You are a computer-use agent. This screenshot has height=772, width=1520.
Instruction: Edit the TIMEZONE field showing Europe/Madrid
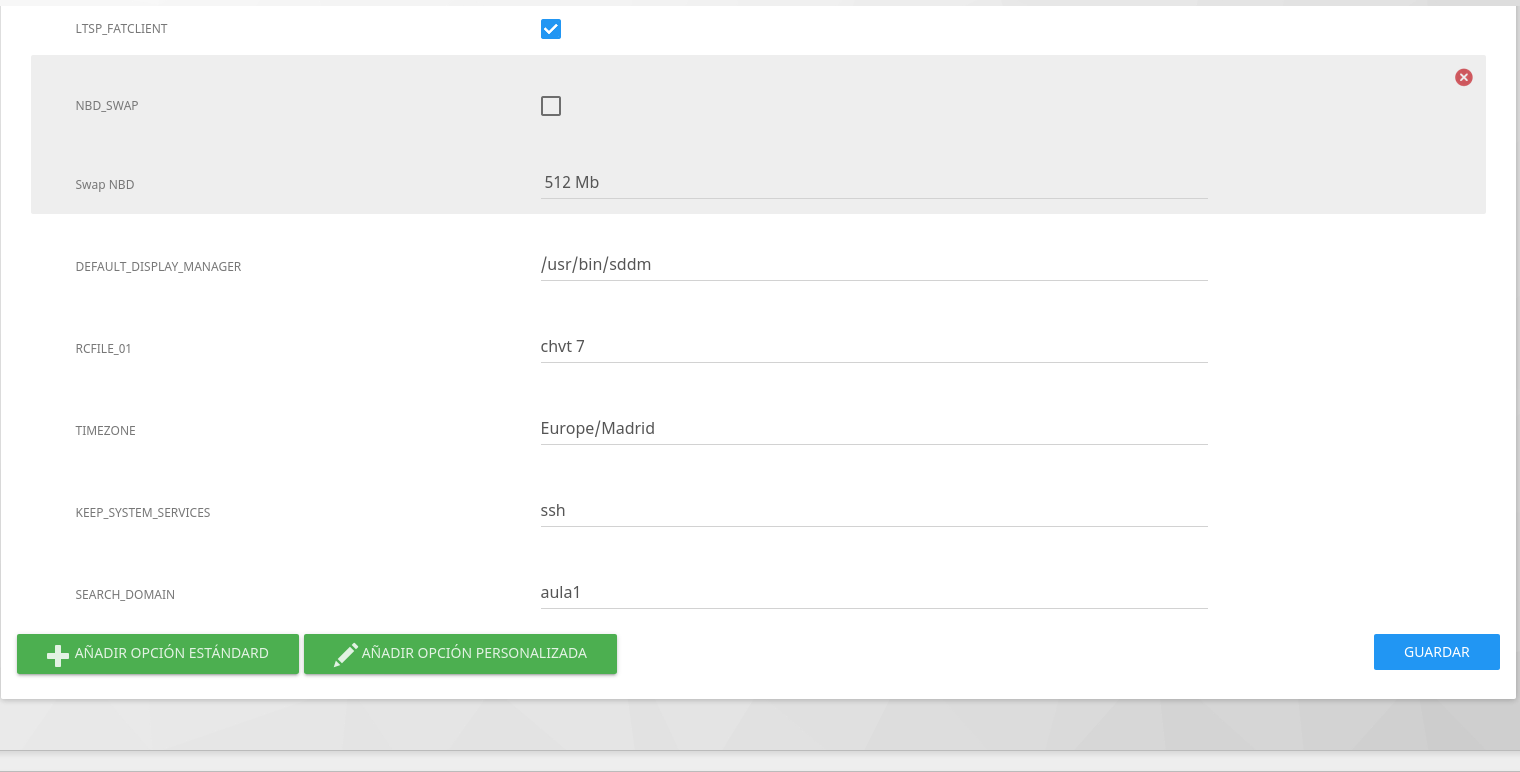pos(873,429)
